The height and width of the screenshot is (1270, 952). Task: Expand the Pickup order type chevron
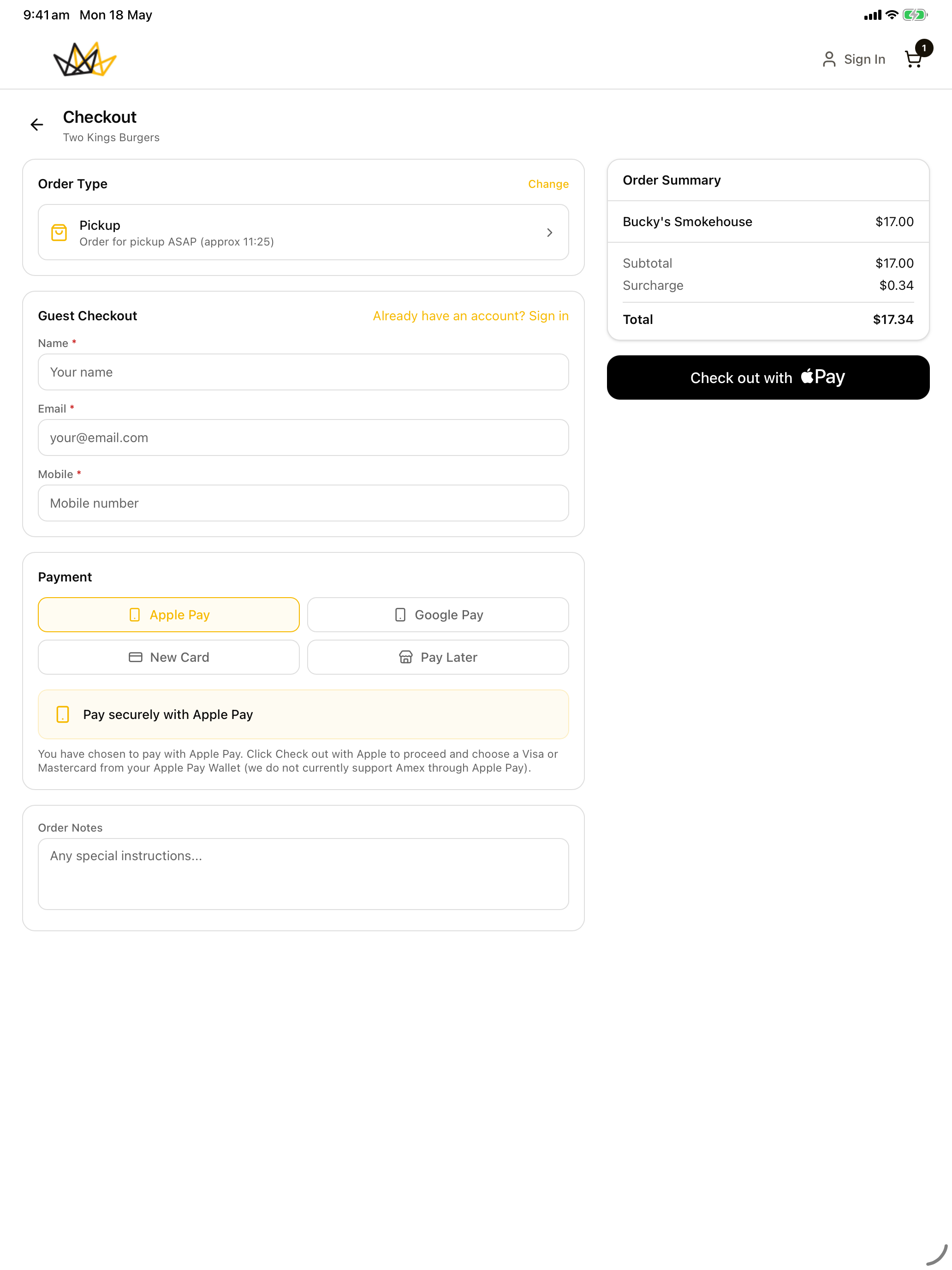tap(549, 233)
